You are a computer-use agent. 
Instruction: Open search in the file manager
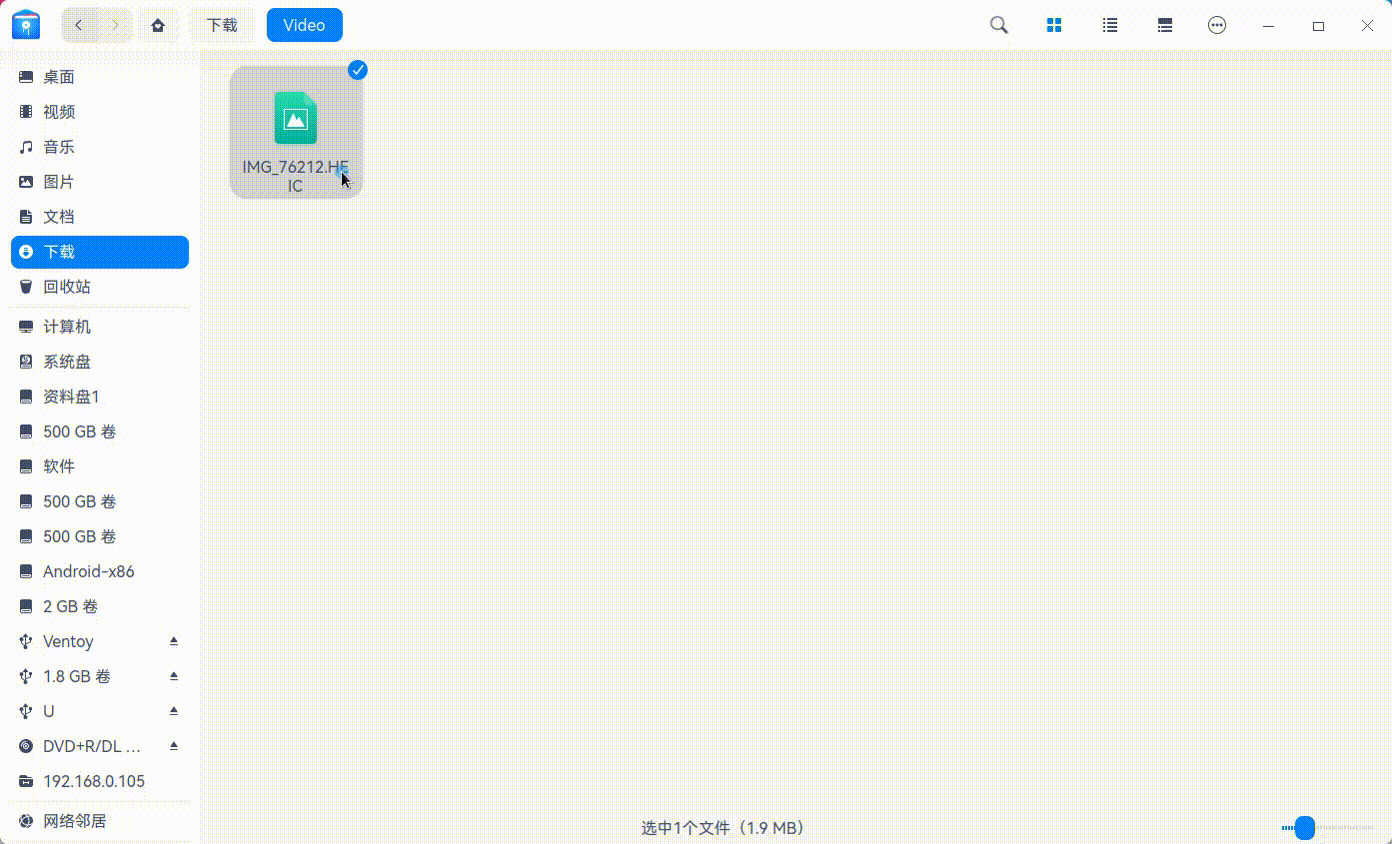pos(997,25)
